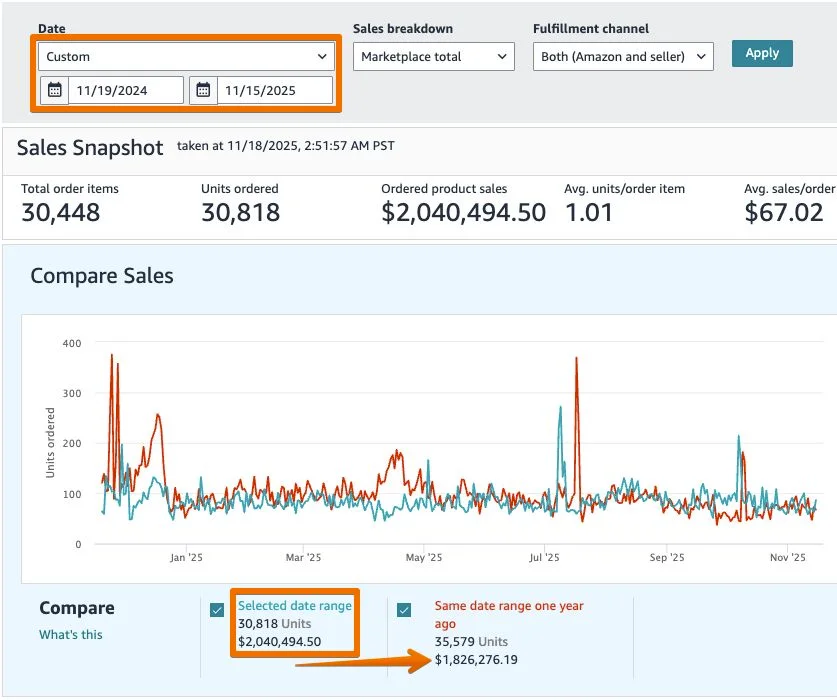Uncheck Same date range one year ago

pyautogui.click(x=404, y=610)
